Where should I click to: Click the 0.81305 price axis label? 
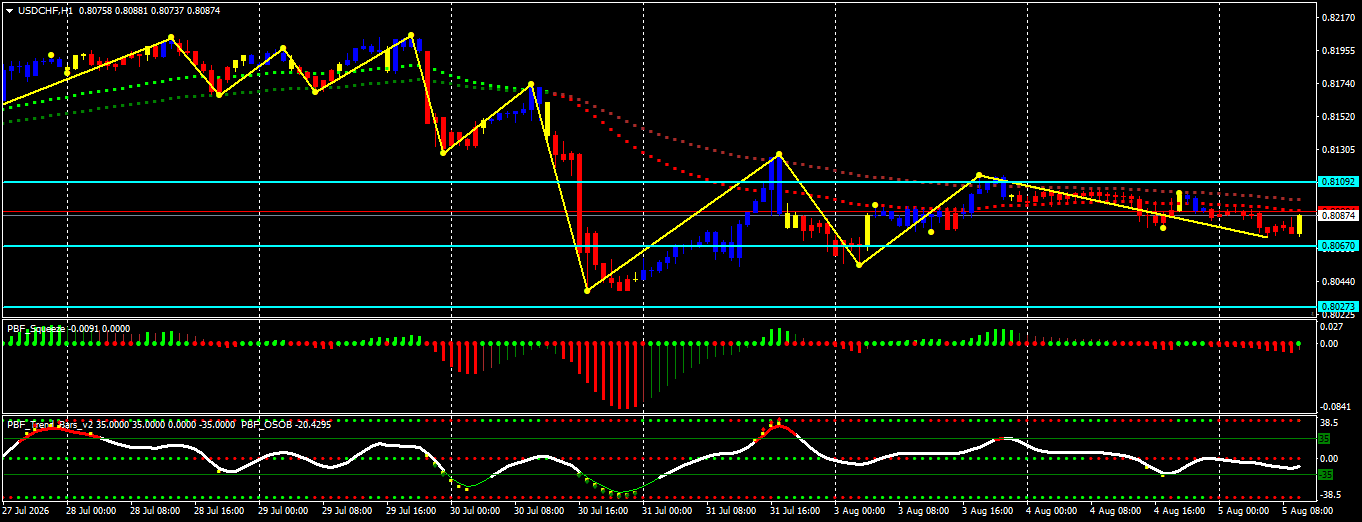(x=1337, y=150)
